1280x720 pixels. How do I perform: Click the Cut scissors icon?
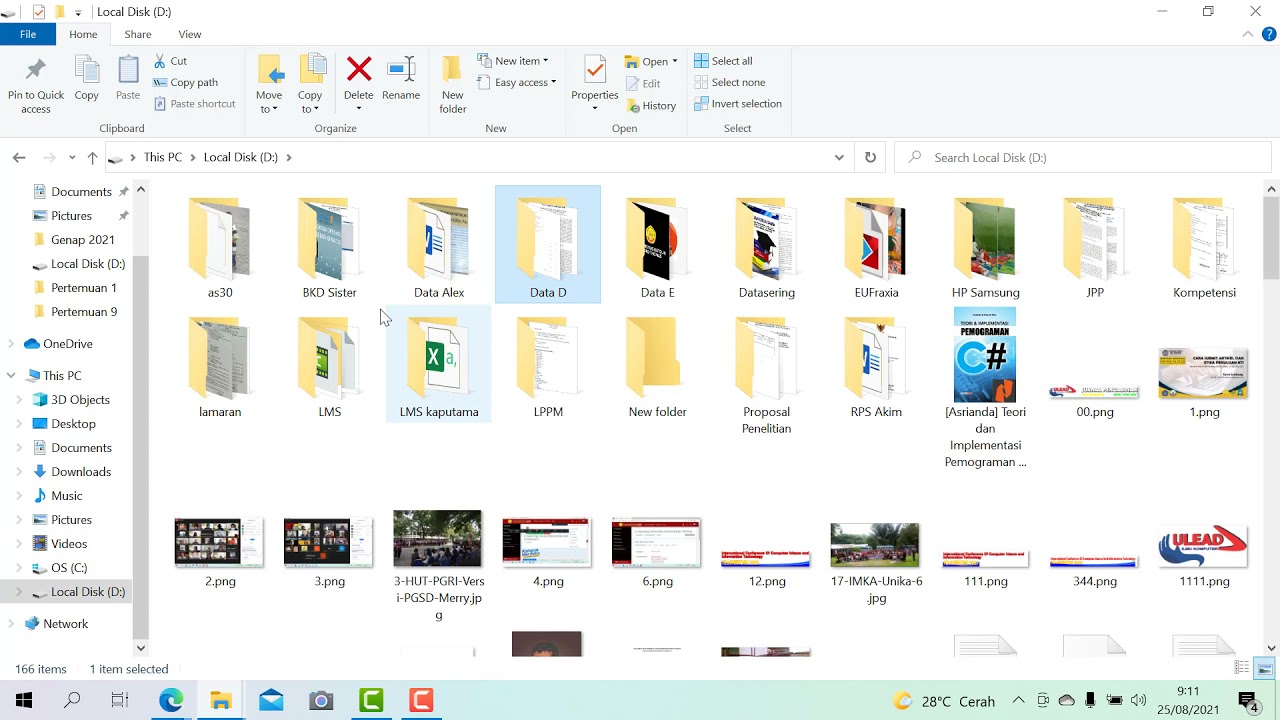click(160, 61)
